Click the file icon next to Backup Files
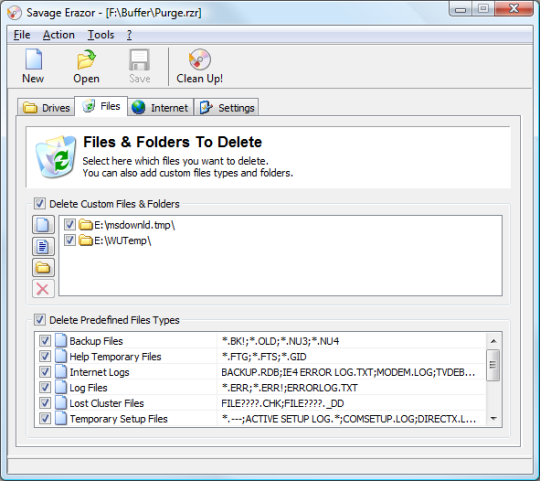 (x=61, y=341)
